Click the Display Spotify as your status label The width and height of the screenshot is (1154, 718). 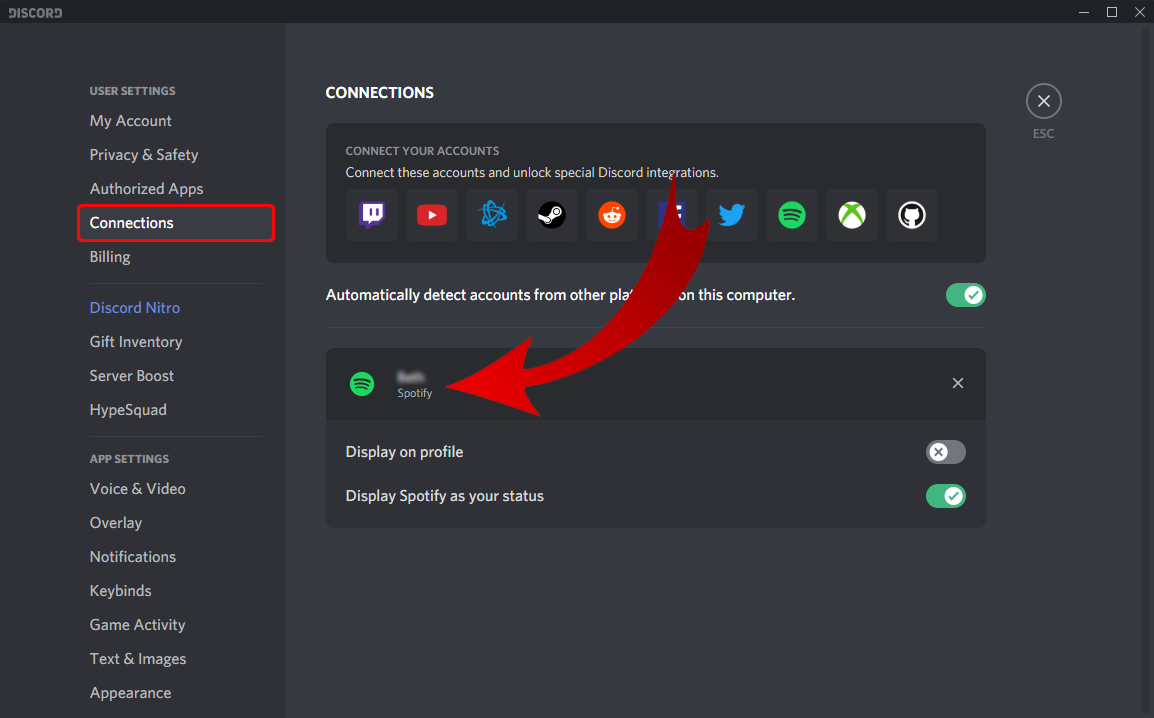pyautogui.click(x=445, y=496)
